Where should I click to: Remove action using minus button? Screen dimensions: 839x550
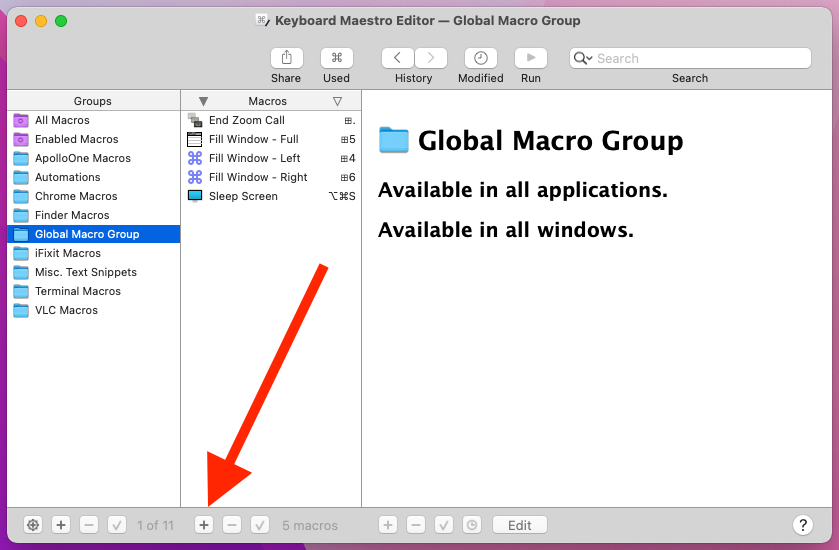click(416, 525)
